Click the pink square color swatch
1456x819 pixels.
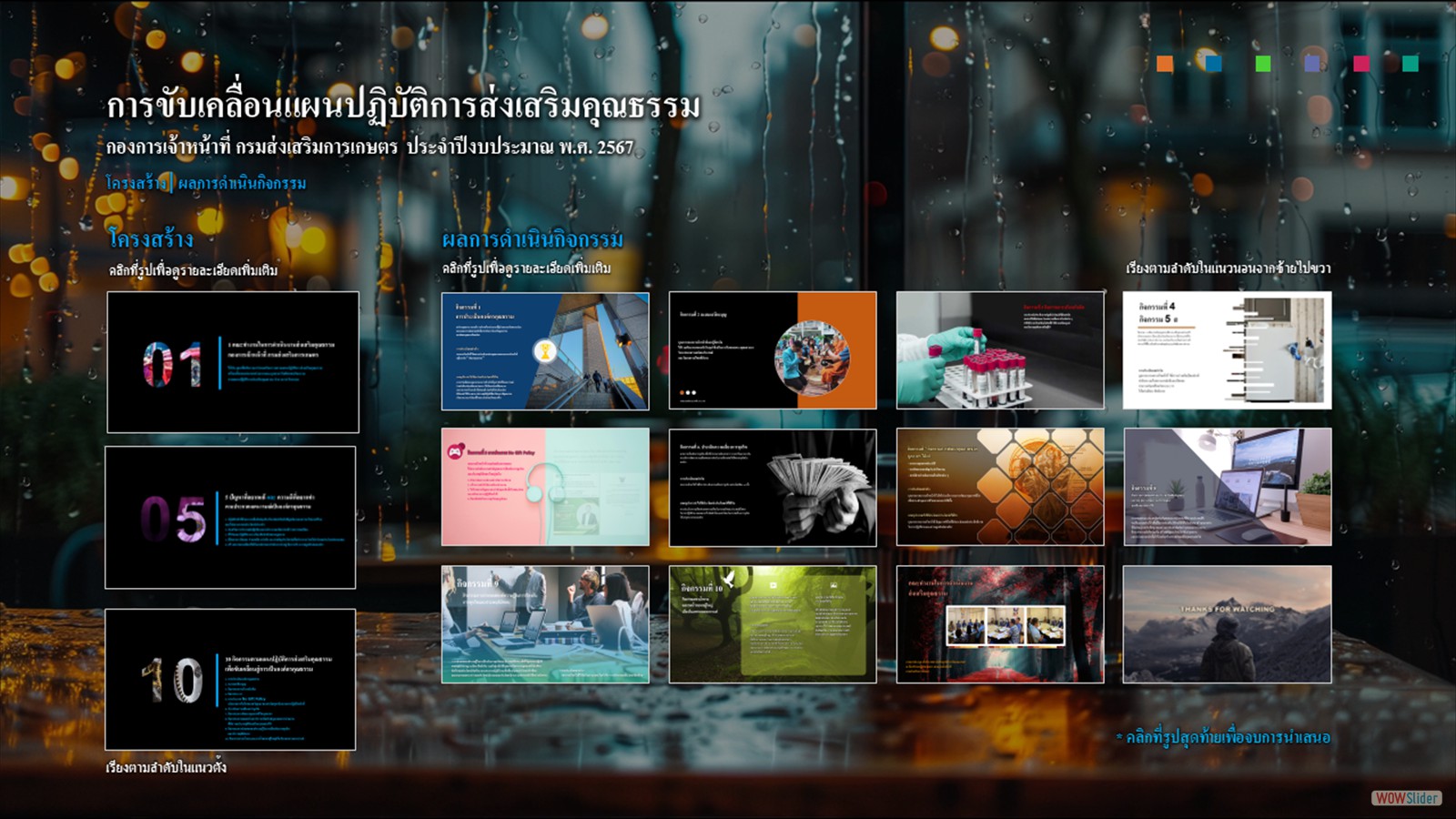1361,63
